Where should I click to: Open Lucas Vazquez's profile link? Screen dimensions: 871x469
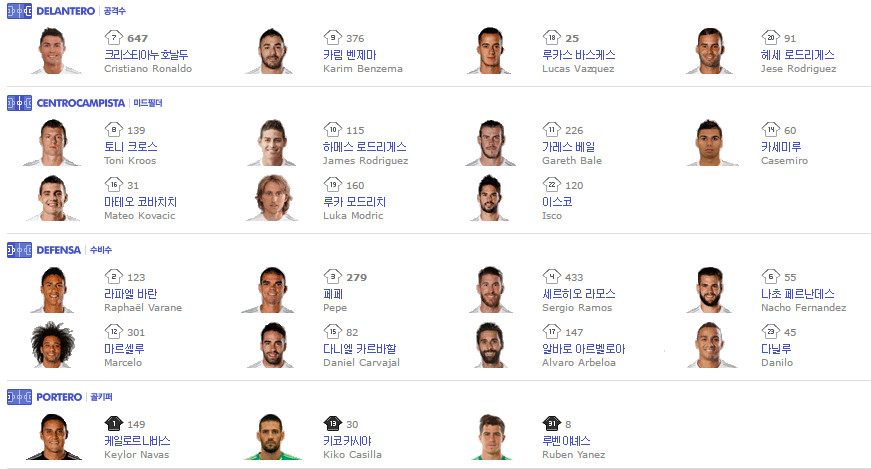pos(578,55)
